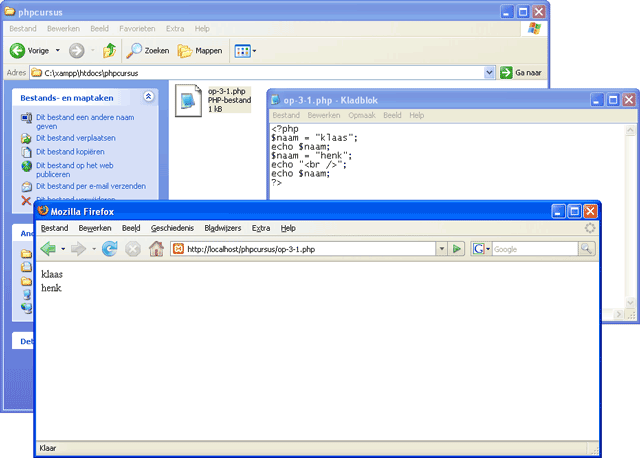Click the Google search input box
Image resolution: width=640 pixels, height=458 pixels.
coord(535,249)
